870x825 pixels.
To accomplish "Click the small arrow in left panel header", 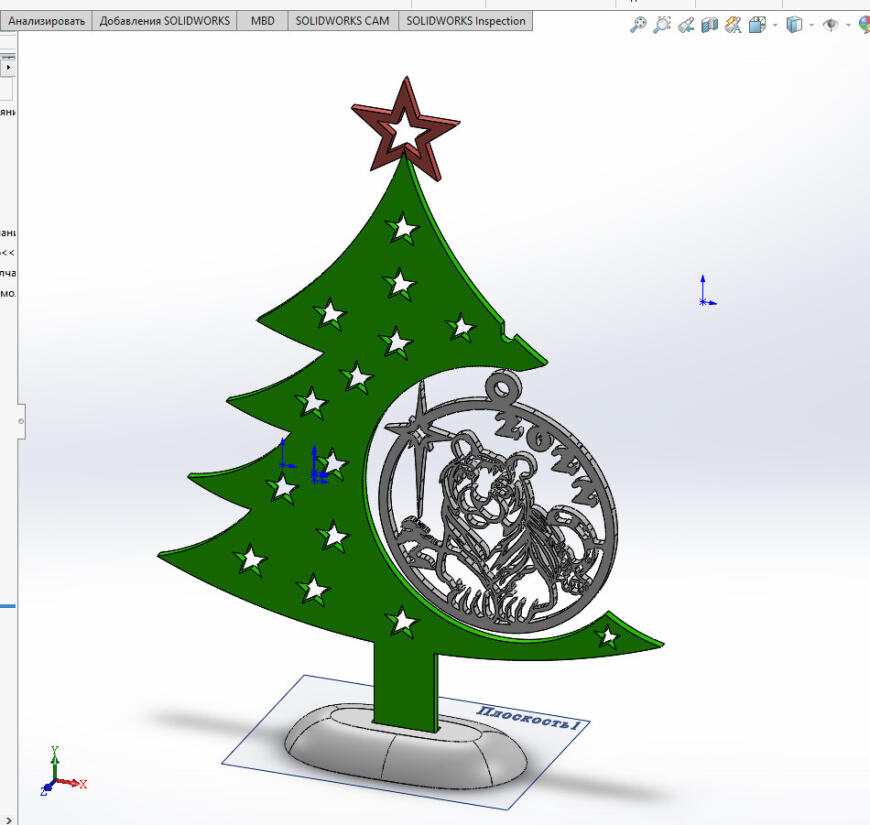I will click(x=8, y=67).
